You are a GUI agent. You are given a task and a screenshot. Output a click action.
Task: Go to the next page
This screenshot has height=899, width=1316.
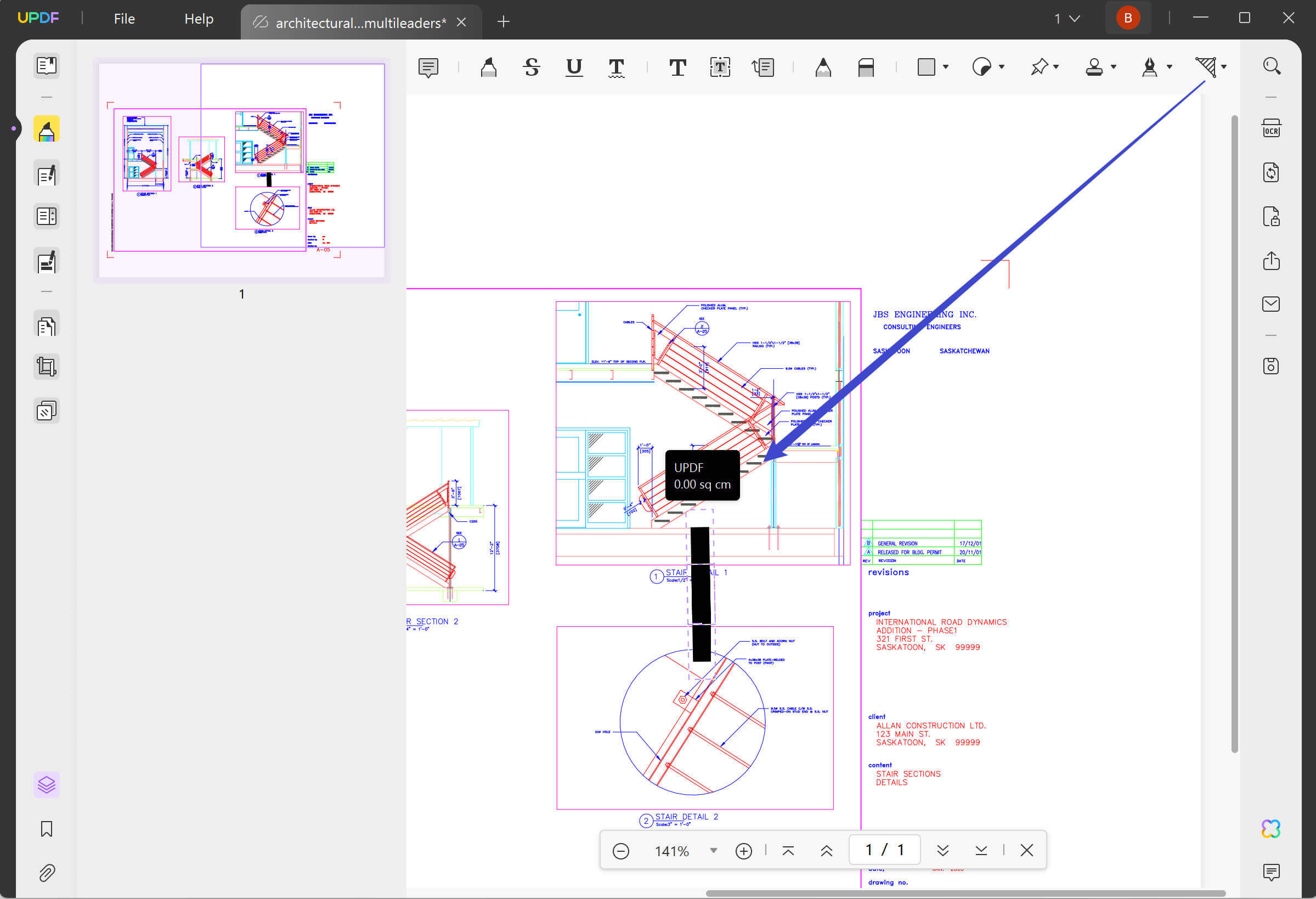[943, 851]
